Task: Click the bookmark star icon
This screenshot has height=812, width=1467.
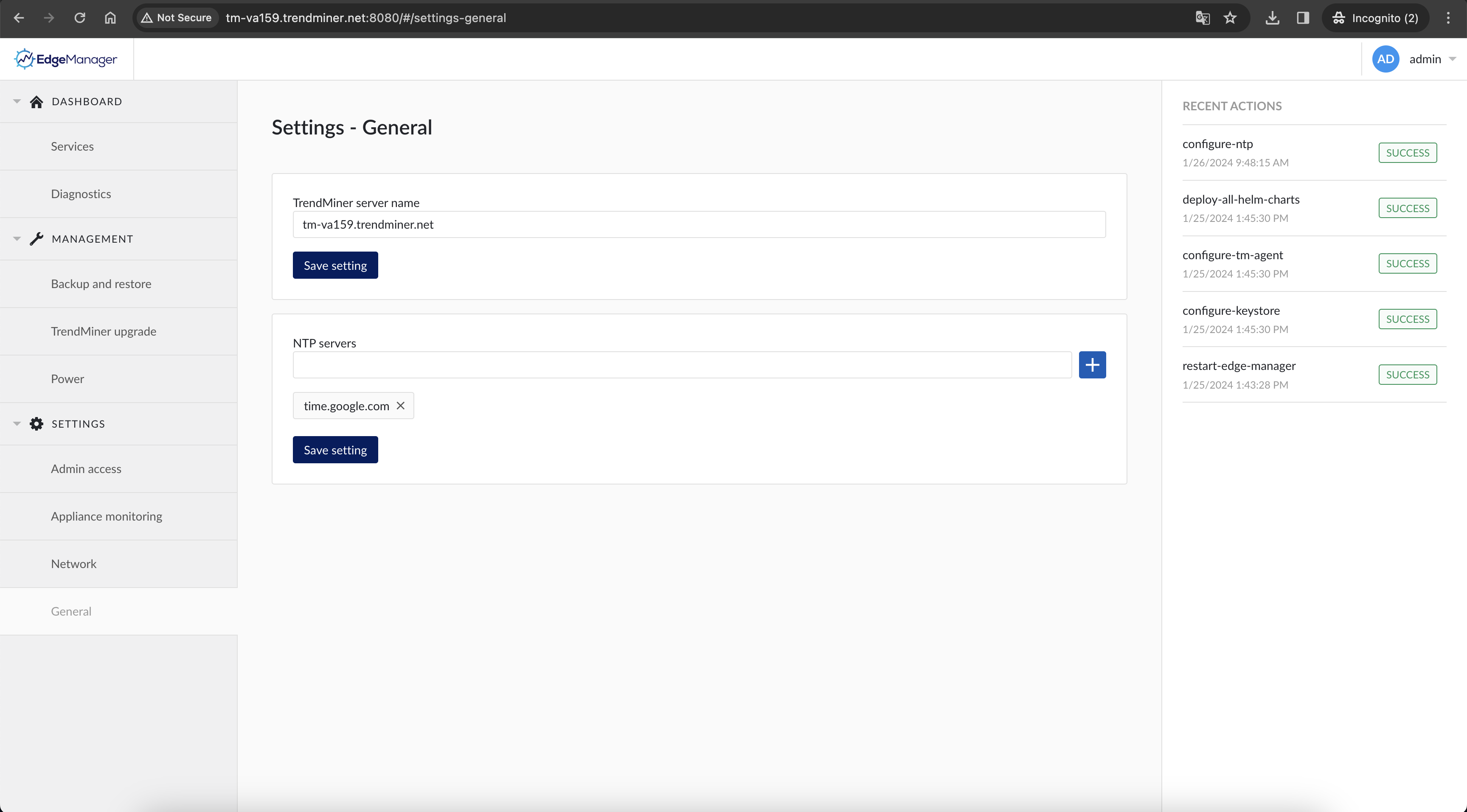Action: tap(1231, 18)
